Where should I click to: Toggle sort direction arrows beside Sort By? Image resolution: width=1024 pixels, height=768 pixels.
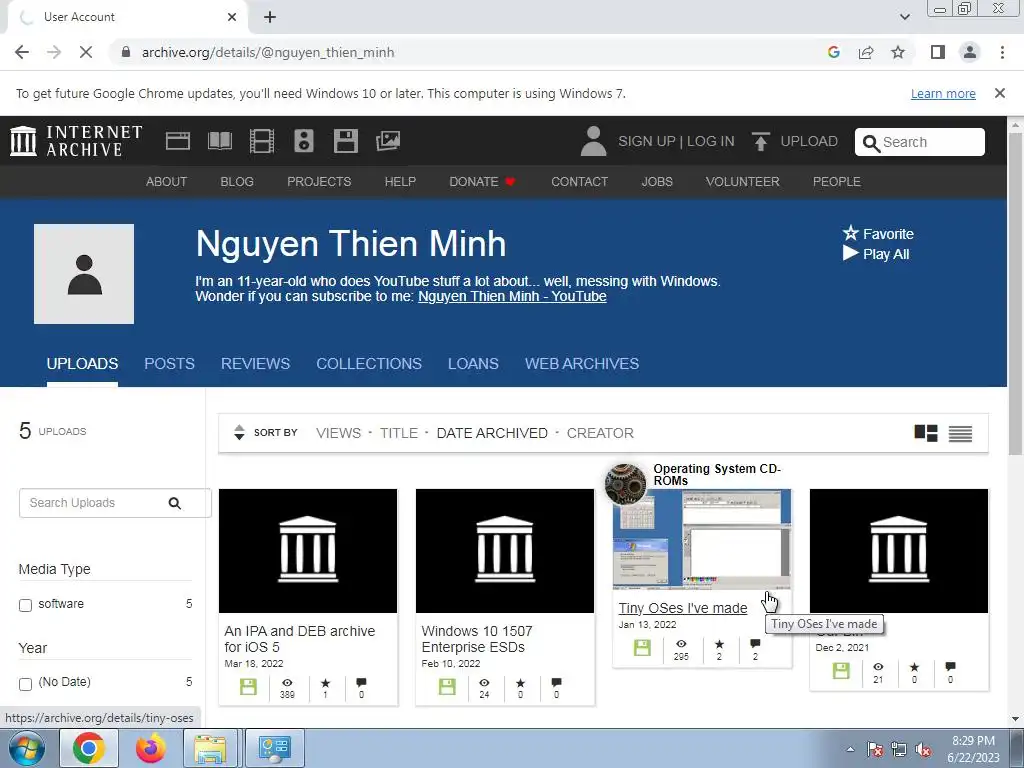point(239,432)
